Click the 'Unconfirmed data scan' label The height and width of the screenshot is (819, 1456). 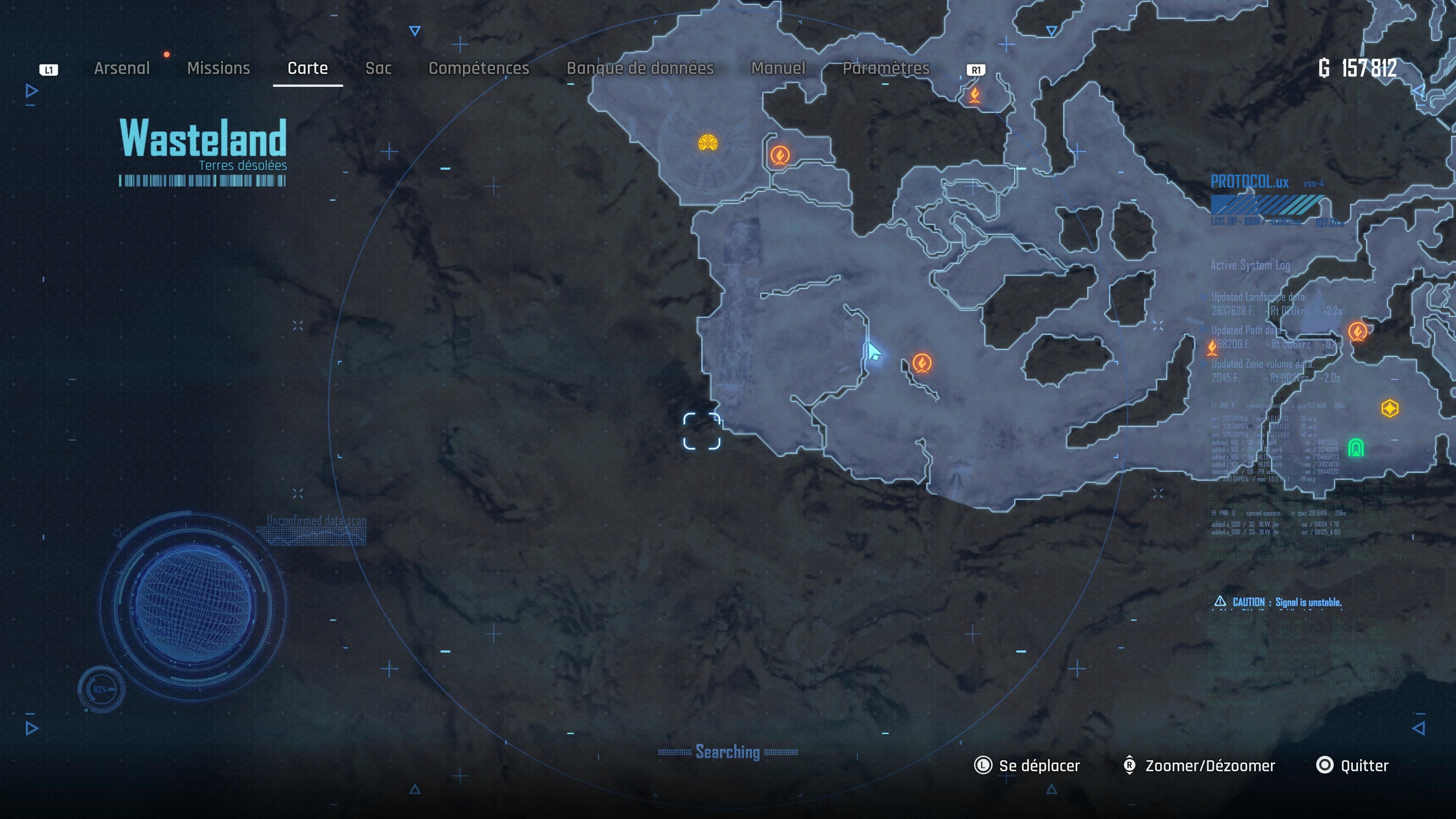pos(316,521)
